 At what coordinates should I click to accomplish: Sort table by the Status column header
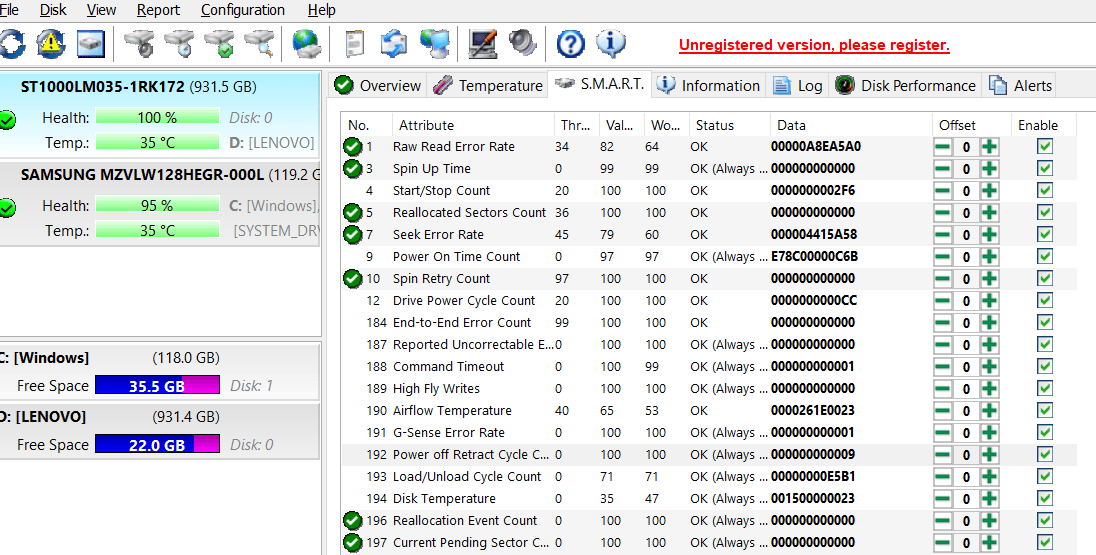click(729, 125)
